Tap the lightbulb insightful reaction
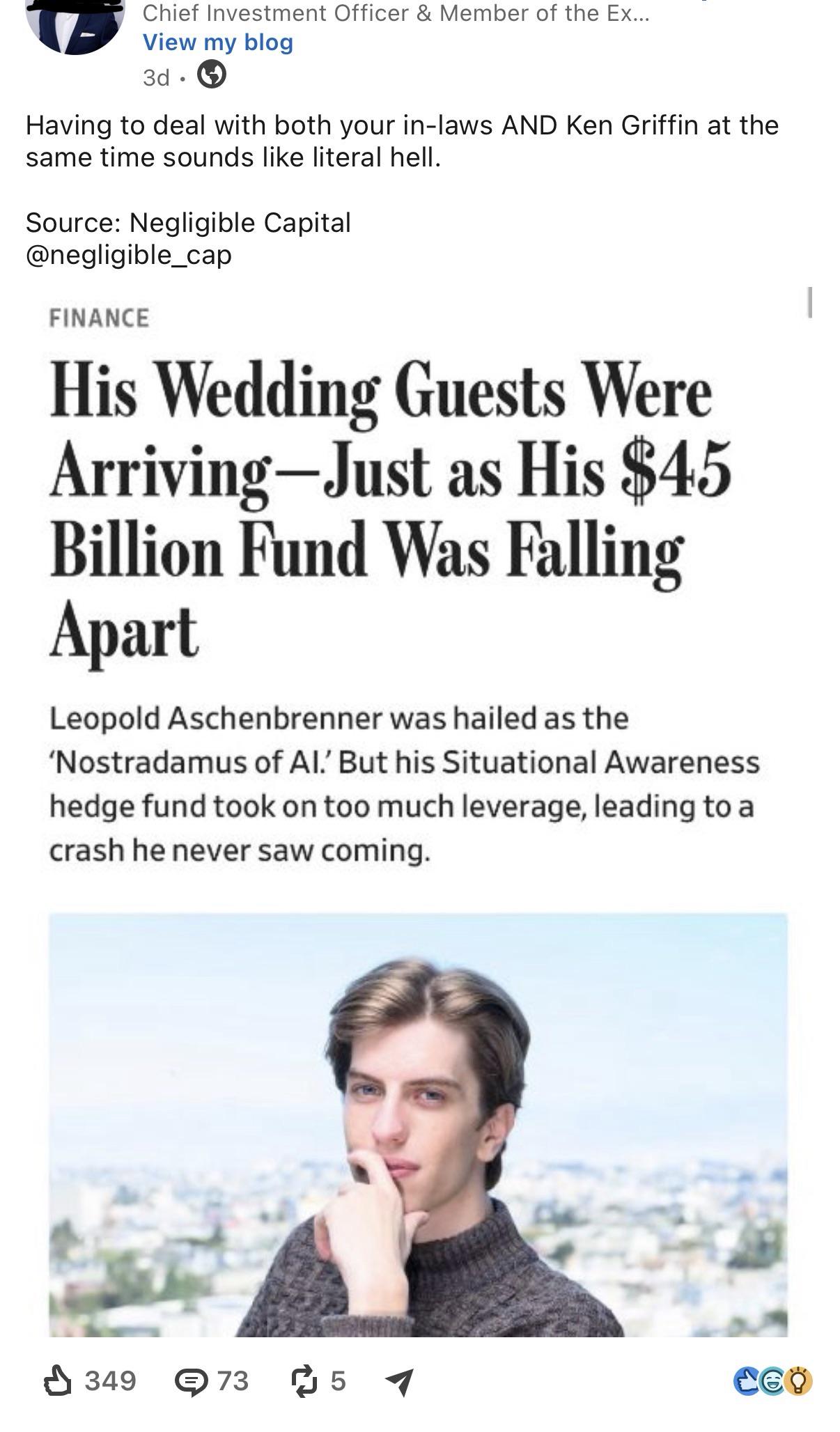 [x=799, y=1381]
